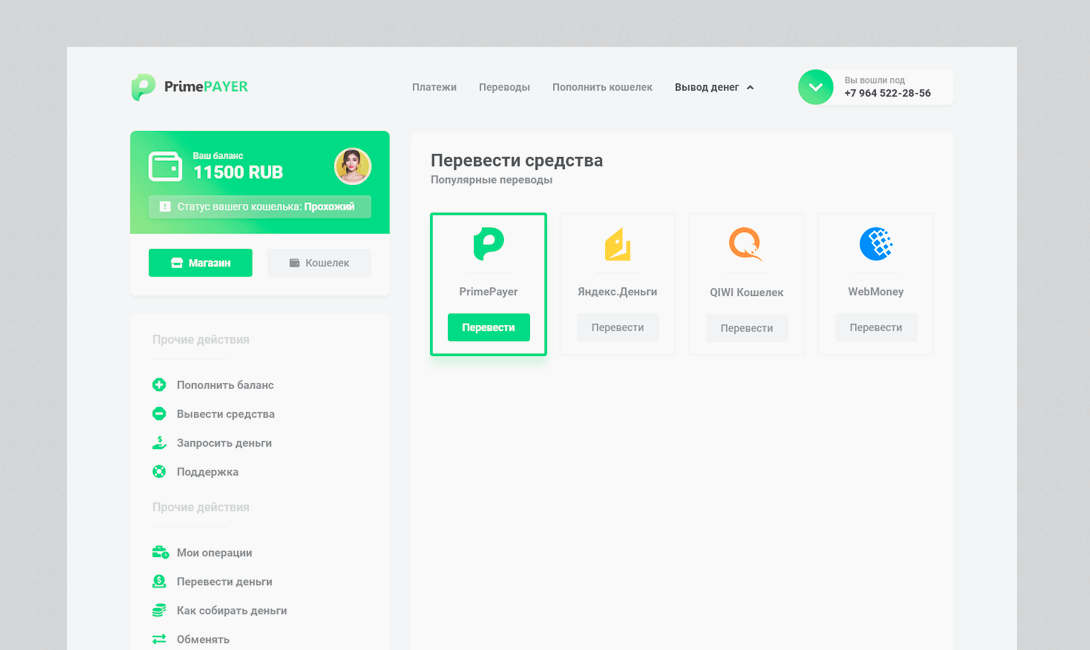The image size is (1090, 650).
Task: Click the Яндекс.Деньги card label text
Action: (617, 292)
